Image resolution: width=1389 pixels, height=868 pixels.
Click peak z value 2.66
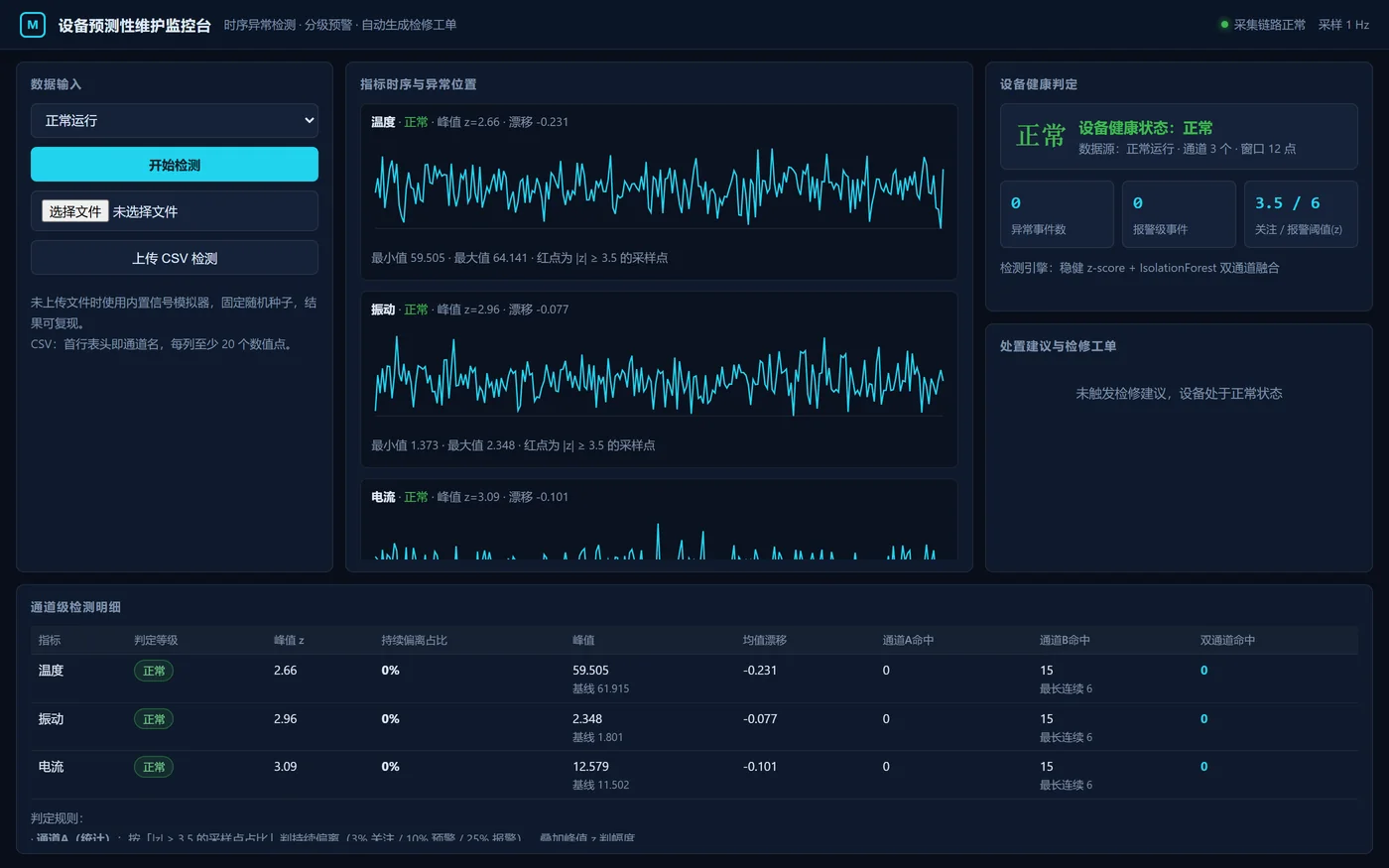tap(286, 671)
